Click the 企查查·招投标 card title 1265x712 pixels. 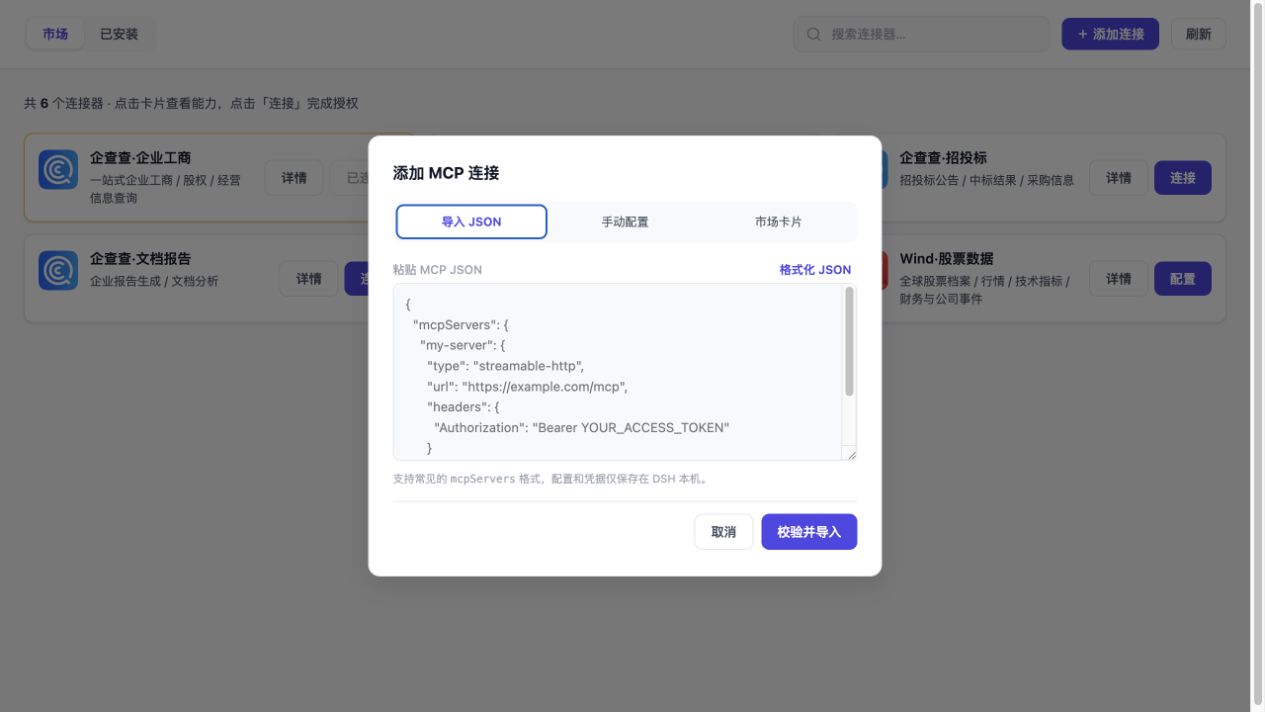click(x=943, y=158)
